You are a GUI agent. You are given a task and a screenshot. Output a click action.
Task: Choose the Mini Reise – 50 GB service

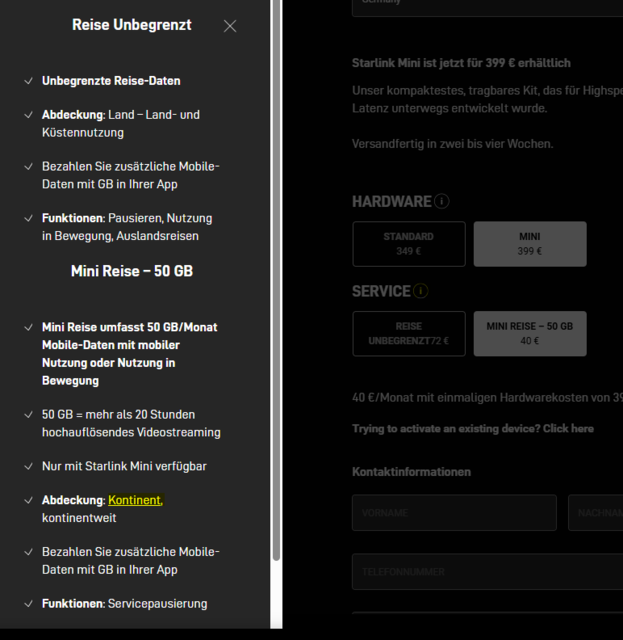pyautogui.click(x=529, y=334)
